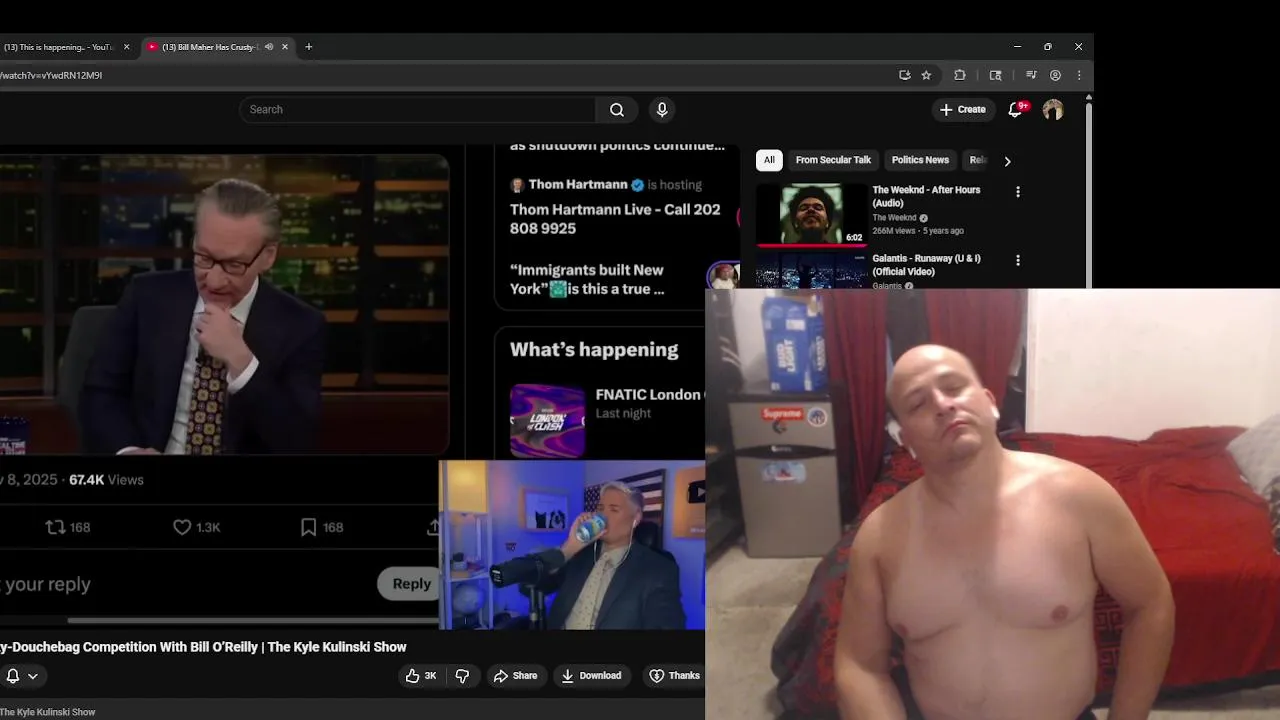Close the 'This is happening' tab

[x=126, y=47]
